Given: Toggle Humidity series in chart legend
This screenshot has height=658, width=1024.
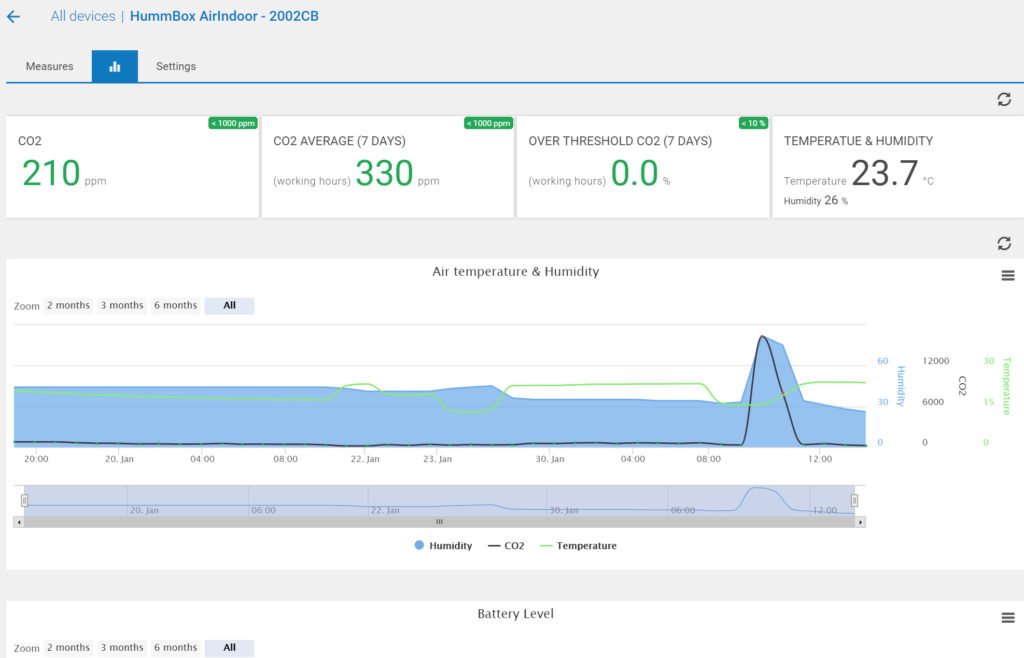Looking at the screenshot, I should click(443, 546).
